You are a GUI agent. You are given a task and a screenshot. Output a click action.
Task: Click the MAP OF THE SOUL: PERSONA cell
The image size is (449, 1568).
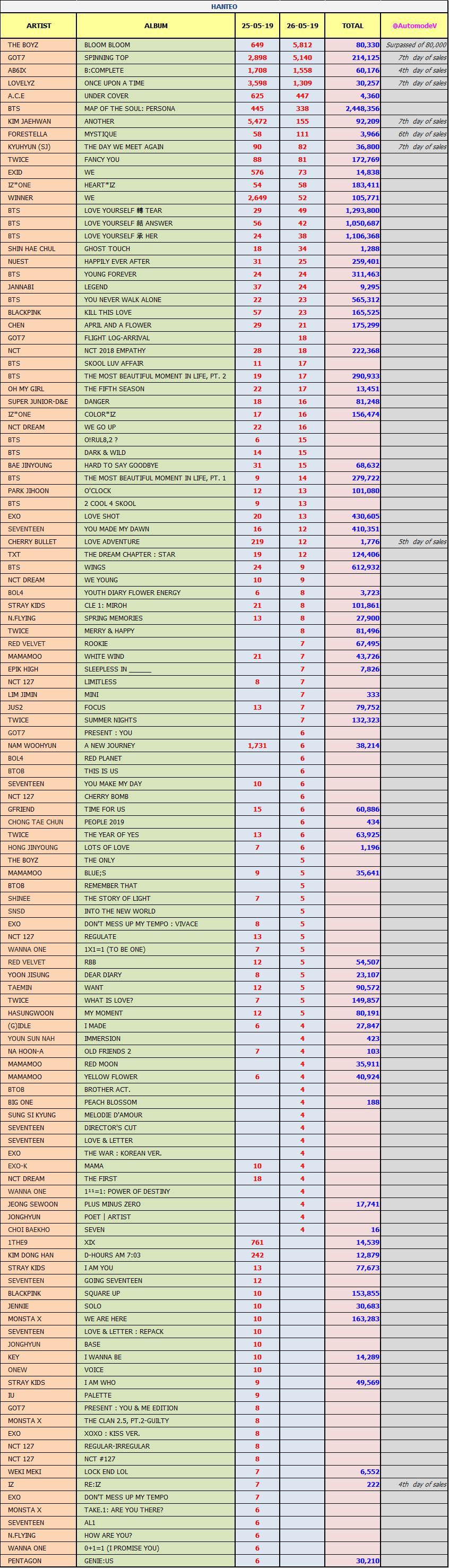(129, 109)
